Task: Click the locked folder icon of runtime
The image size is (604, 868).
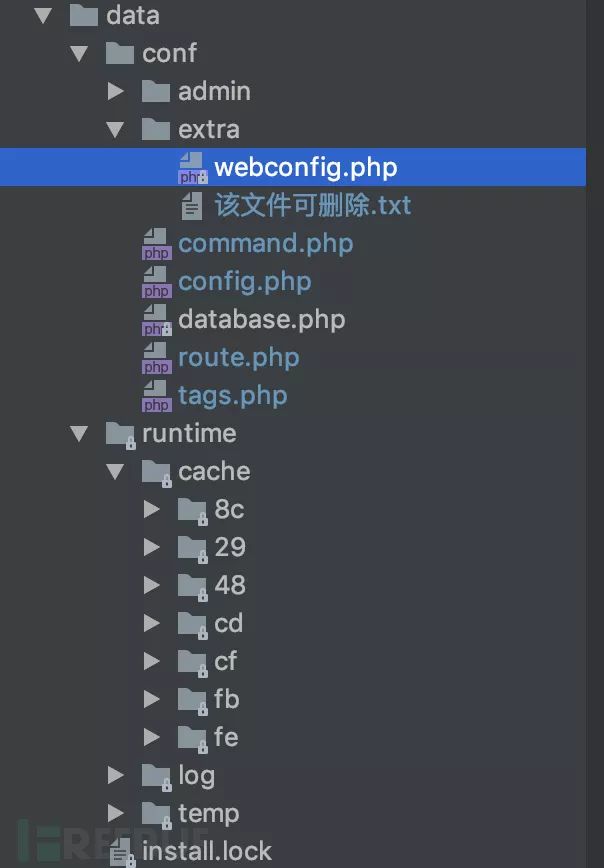Action: (x=121, y=434)
